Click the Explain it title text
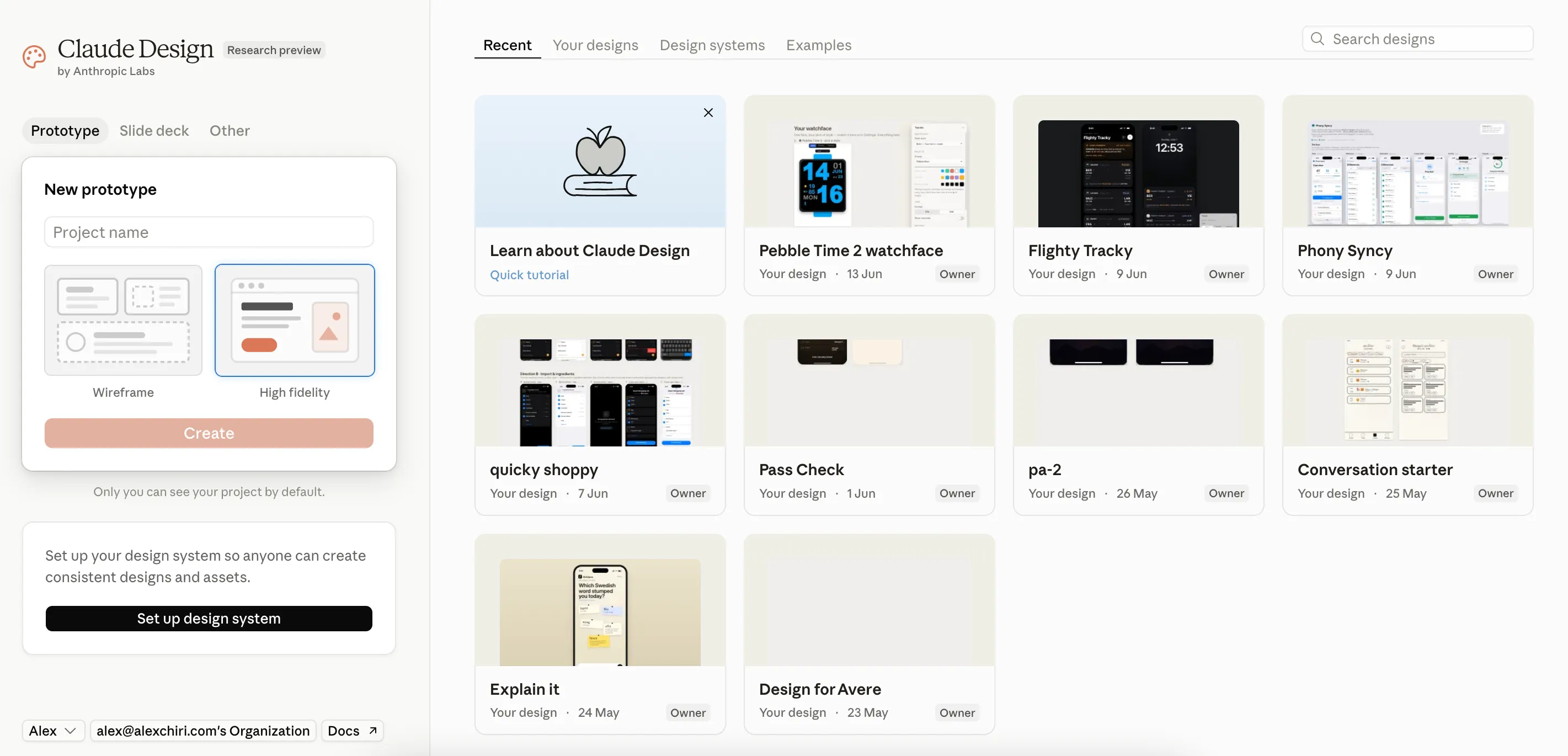This screenshot has height=756, width=1568. [x=524, y=689]
